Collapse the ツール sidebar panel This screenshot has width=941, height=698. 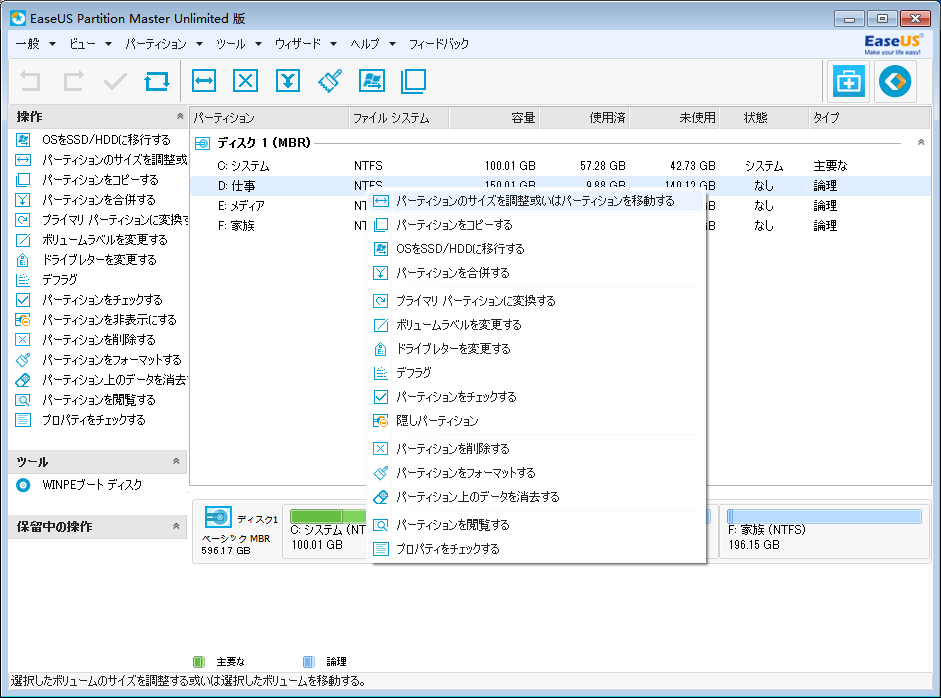[176, 461]
